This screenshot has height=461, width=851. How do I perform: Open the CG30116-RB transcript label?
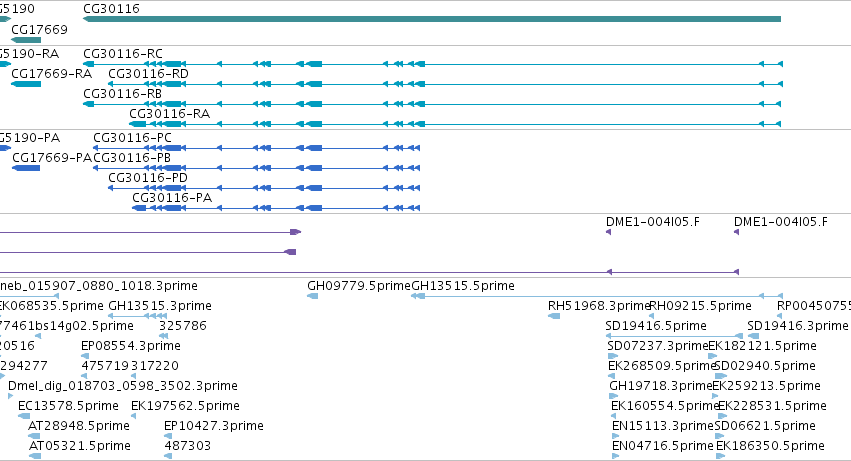(122, 94)
